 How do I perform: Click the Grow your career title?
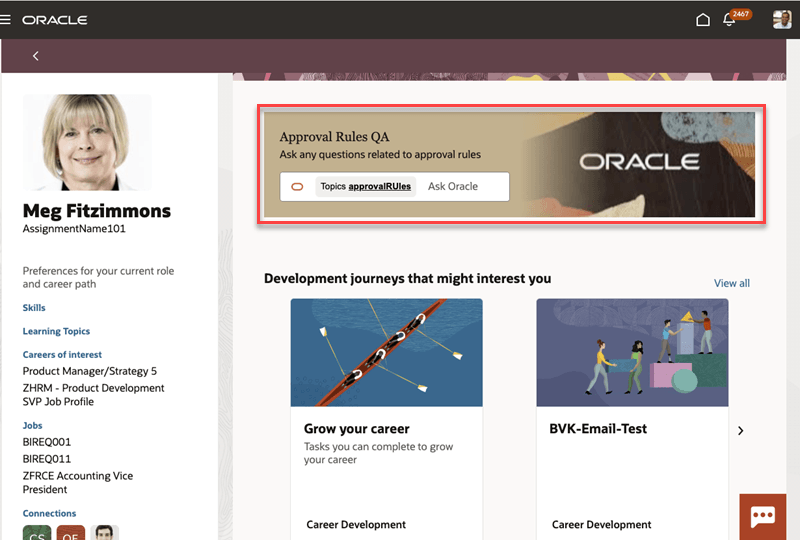coord(357,429)
